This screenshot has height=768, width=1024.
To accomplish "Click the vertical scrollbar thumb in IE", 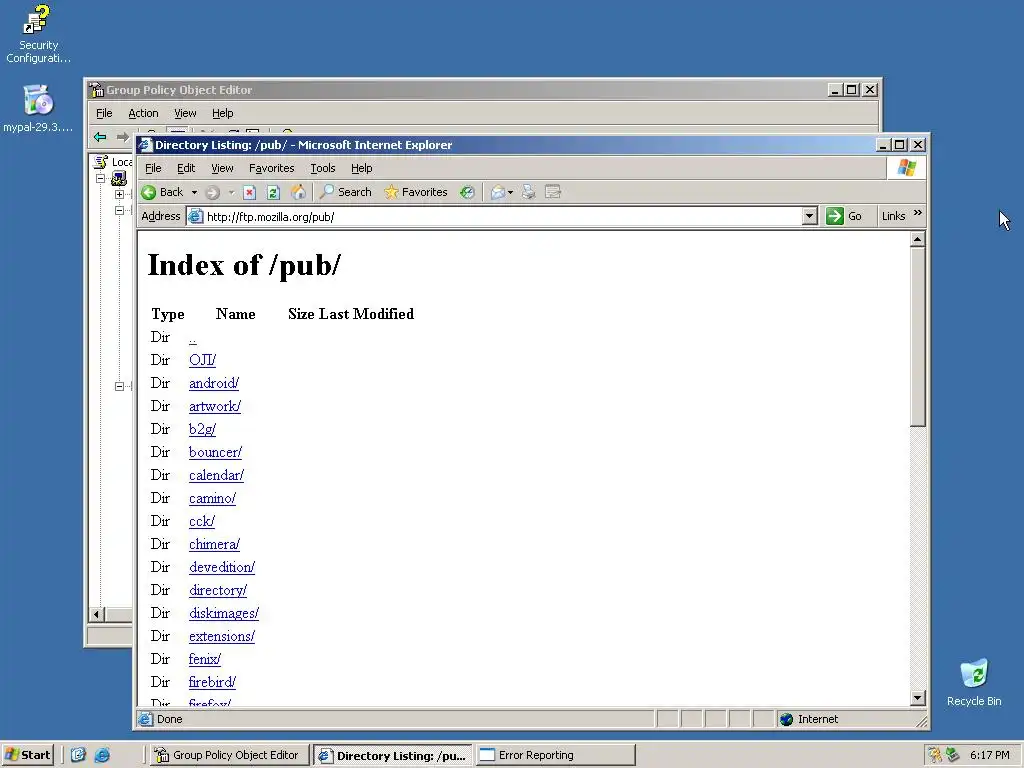I will point(918,337).
